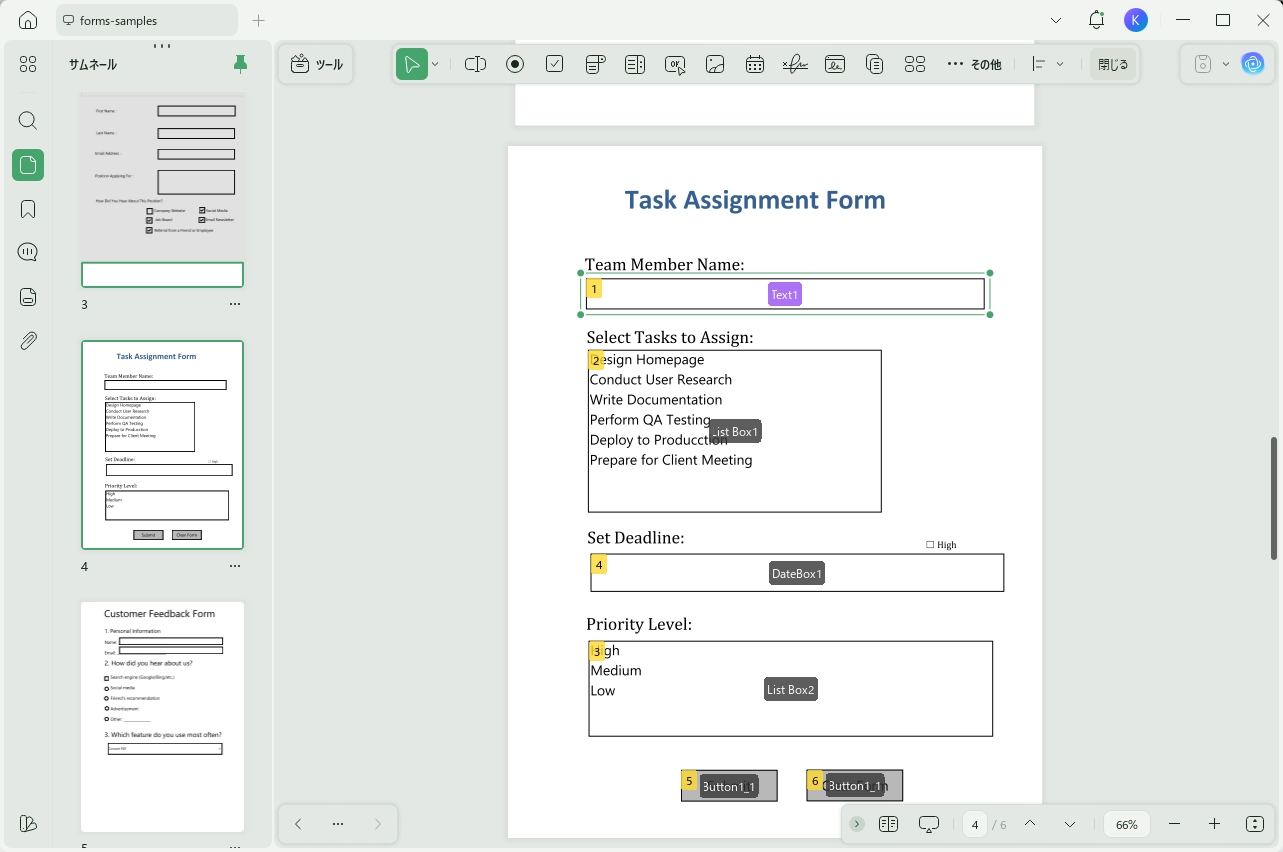The image size is (1283, 852).
Task: Select the text field tool
Action: [x=475, y=64]
